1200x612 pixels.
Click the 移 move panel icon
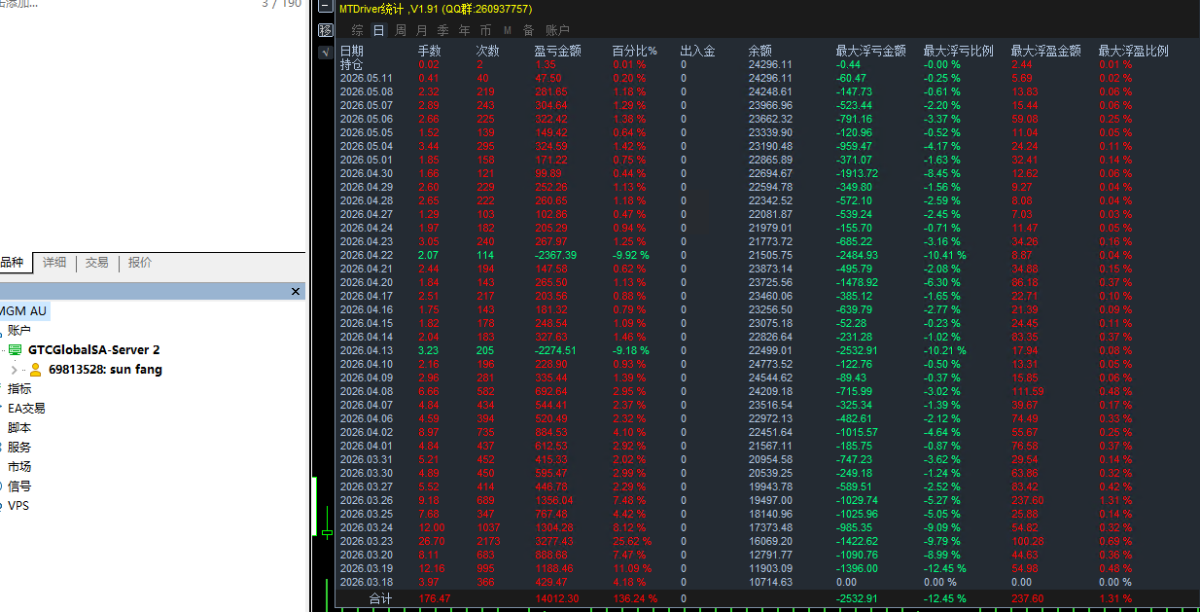coord(326,31)
